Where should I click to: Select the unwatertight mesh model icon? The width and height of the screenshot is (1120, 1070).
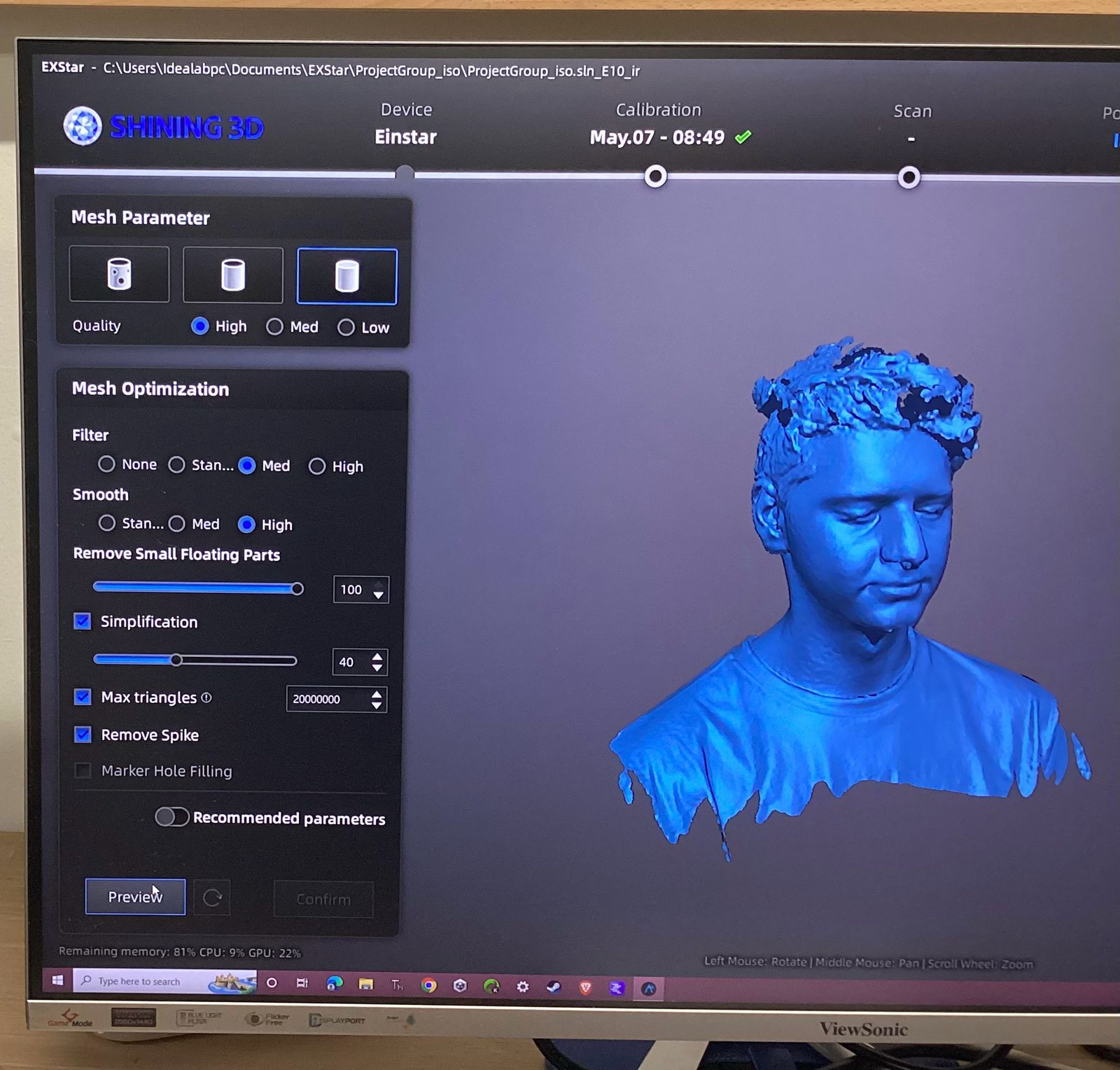[118, 274]
